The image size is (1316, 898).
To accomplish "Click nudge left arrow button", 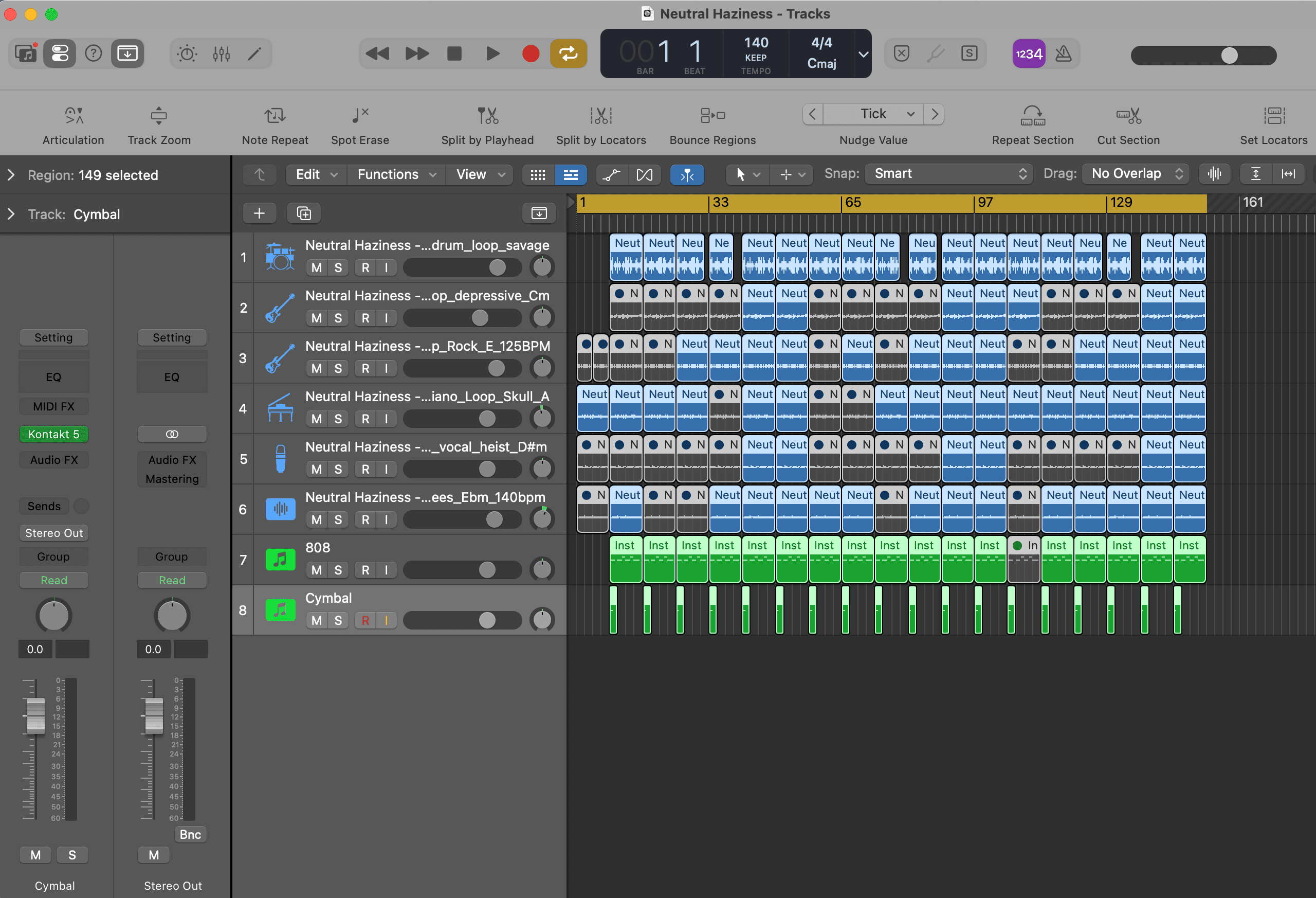I will point(813,114).
